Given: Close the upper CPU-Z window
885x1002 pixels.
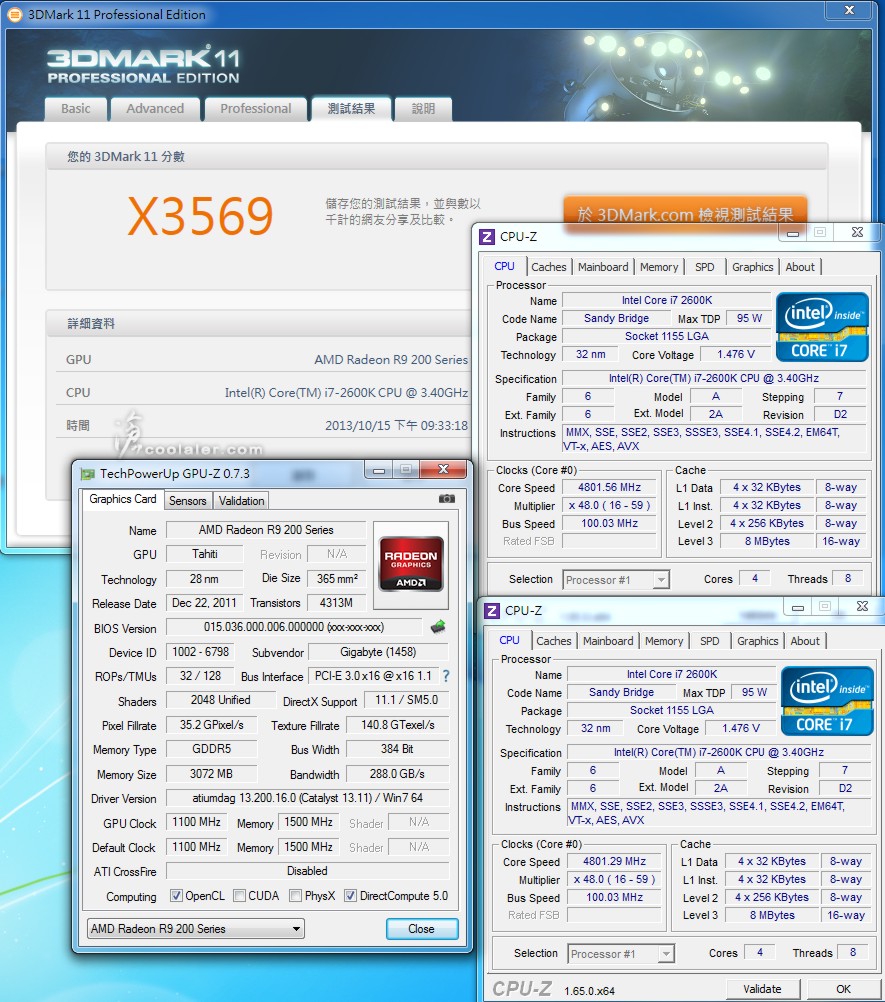Looking at the screenshot, I should [x=858, y=233].
